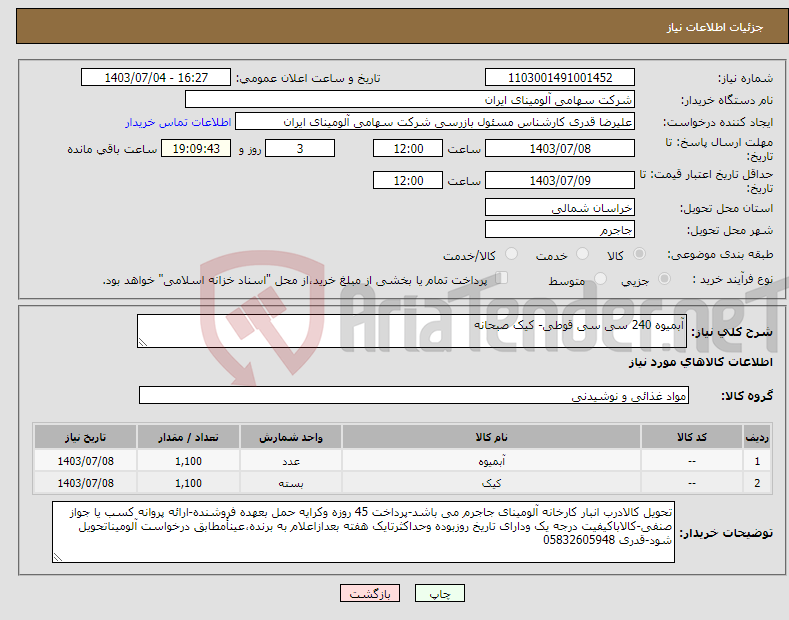Viewport: 789px width, 620px height.
Task: Click the resize handle of description text area
Action: coord(143,342)
